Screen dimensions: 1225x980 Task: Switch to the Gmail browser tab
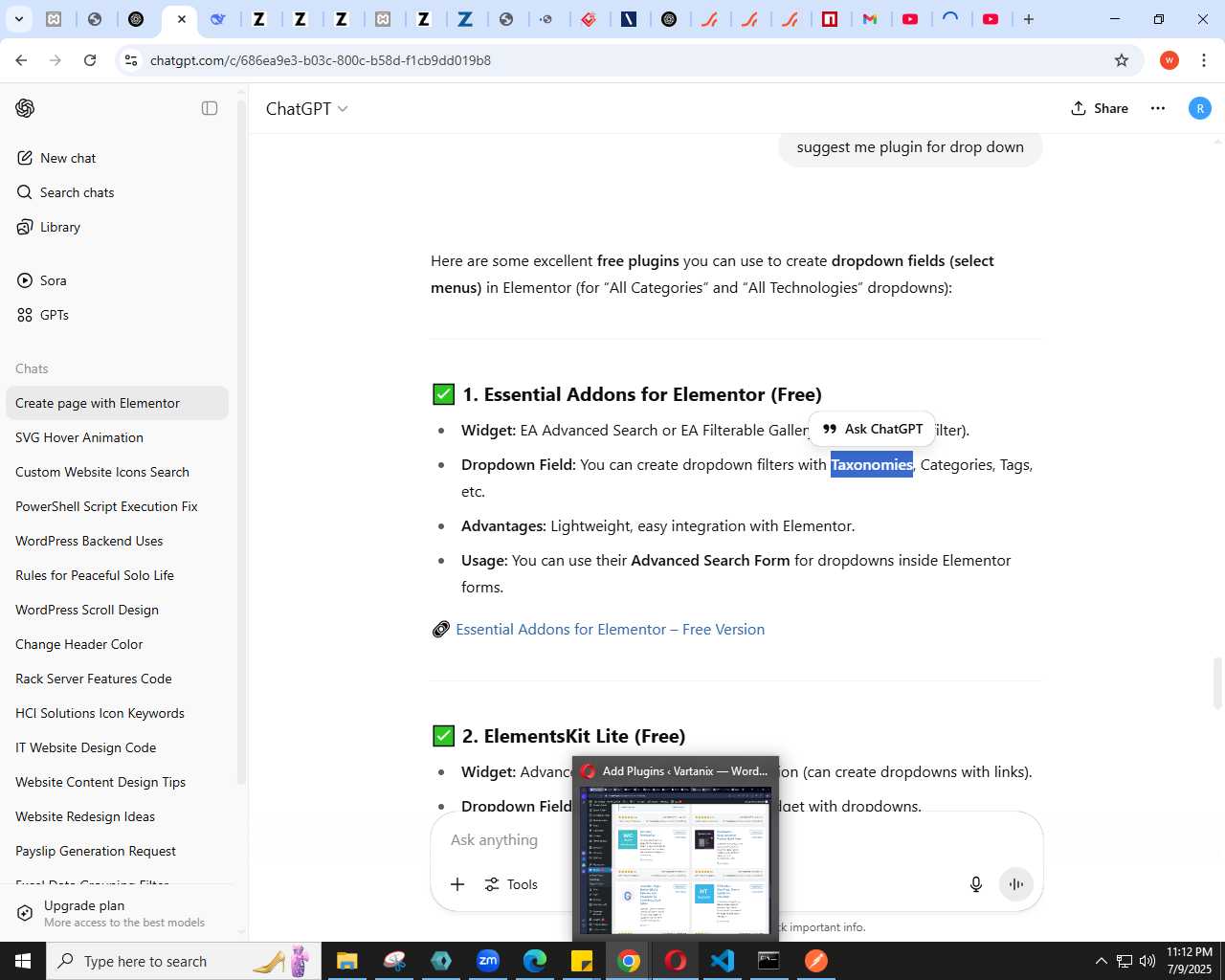870,19
